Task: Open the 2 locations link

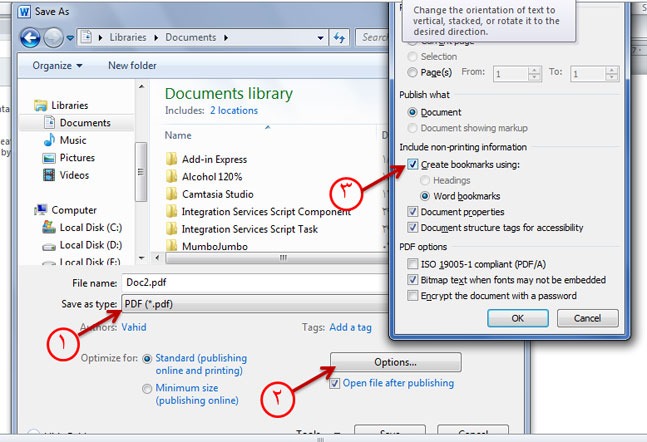Action: coord(234,111)
